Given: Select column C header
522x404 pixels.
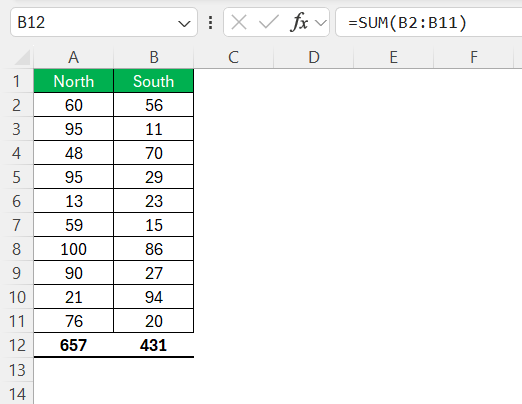Looking at the screenshot, I should pos(234,57).
